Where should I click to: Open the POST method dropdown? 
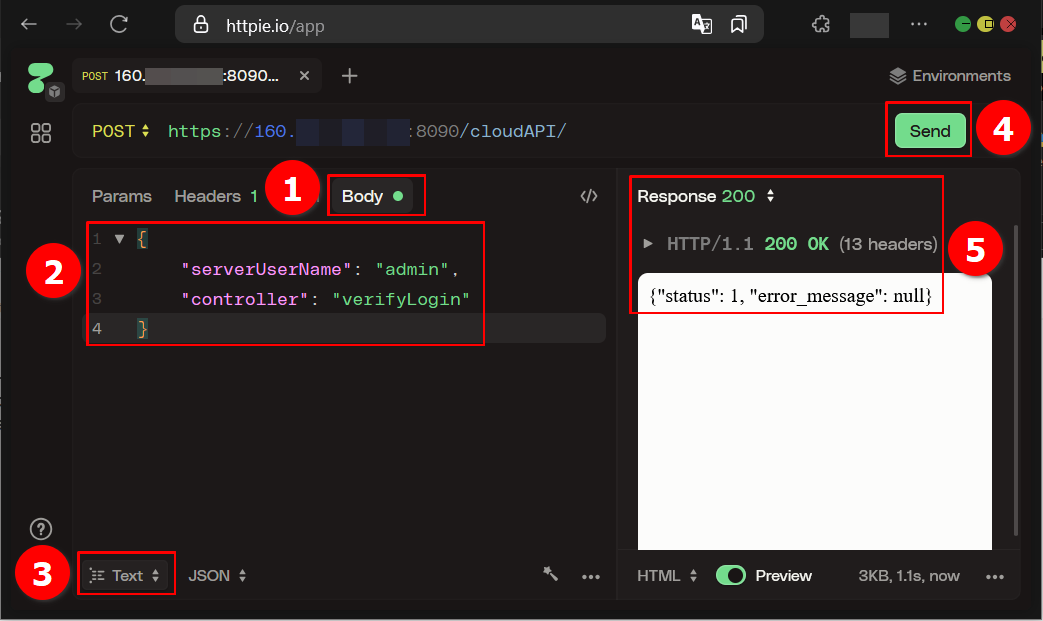click(120, 131)
